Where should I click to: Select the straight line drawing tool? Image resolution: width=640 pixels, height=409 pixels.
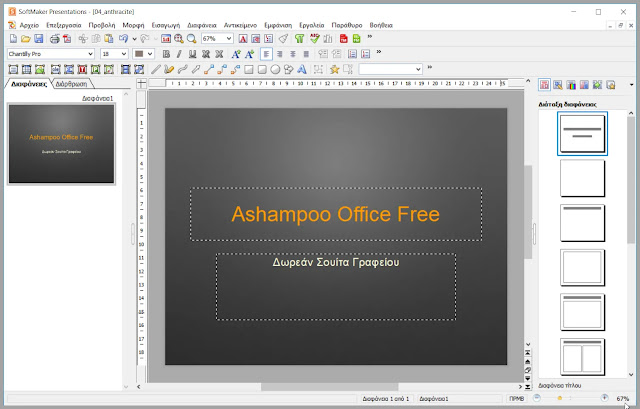tap(156, 69)
